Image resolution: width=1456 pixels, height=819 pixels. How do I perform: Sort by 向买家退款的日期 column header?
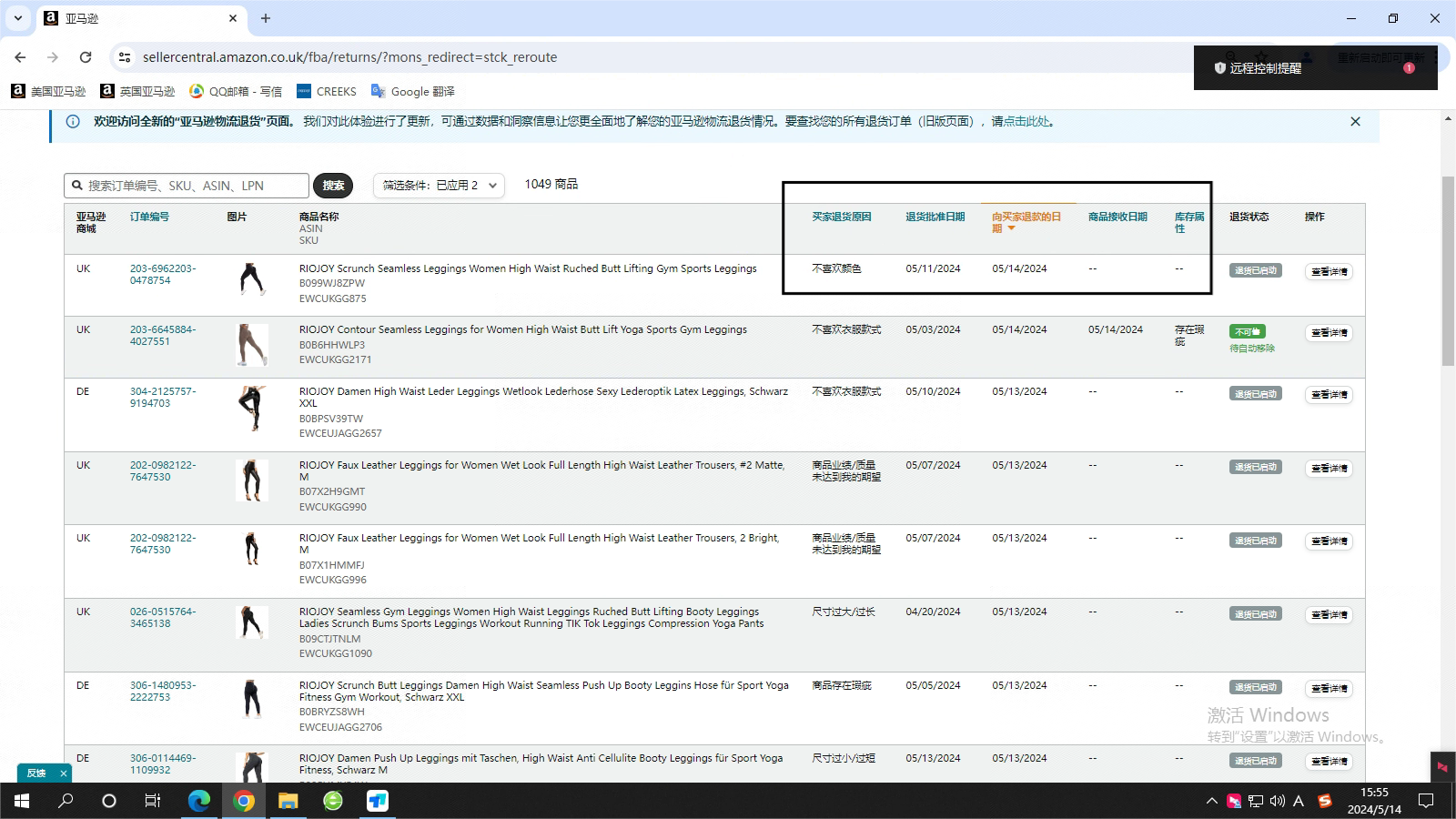[1026, 222]
